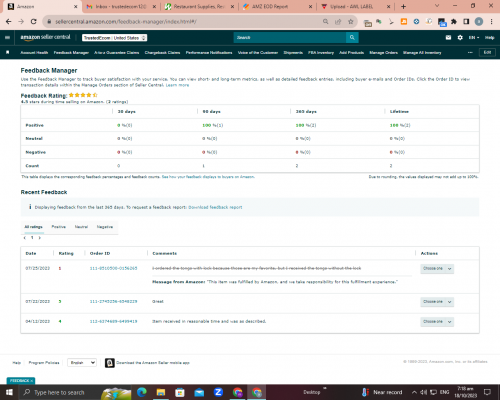The image size is (500, 400).
Task: Open the TrustedEcom United States account selector
Action: pos(115,38)
